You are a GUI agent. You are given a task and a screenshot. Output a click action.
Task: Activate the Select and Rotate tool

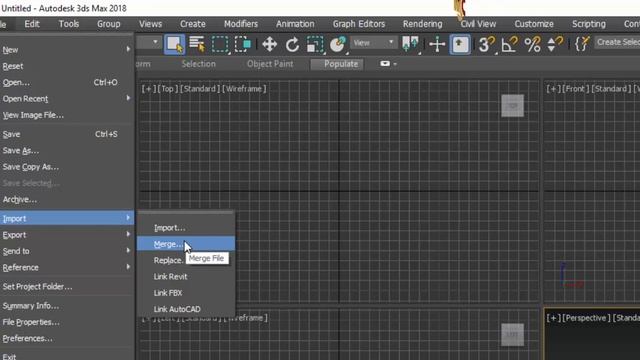coord(292,44)
